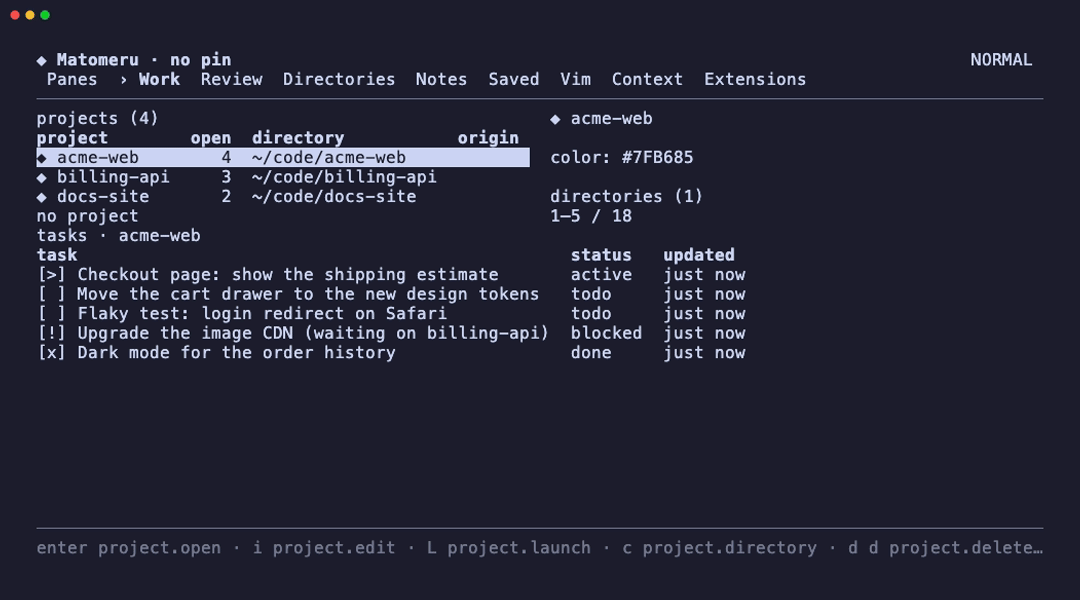Click just now beside Move the cart drawer
Screen dimensions: 1080x600
(704, 294)
